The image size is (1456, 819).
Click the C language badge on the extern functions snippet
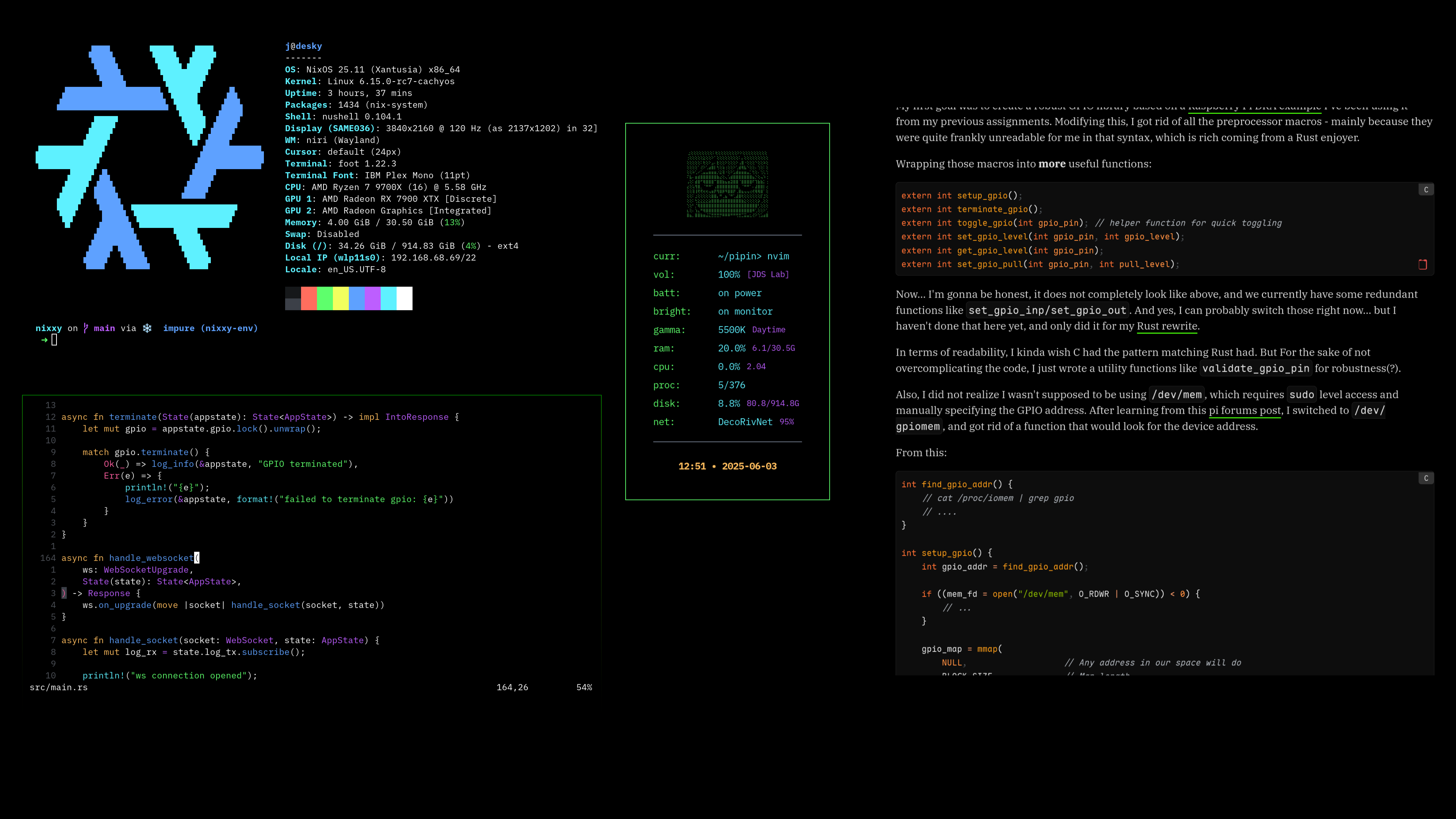1426,189
